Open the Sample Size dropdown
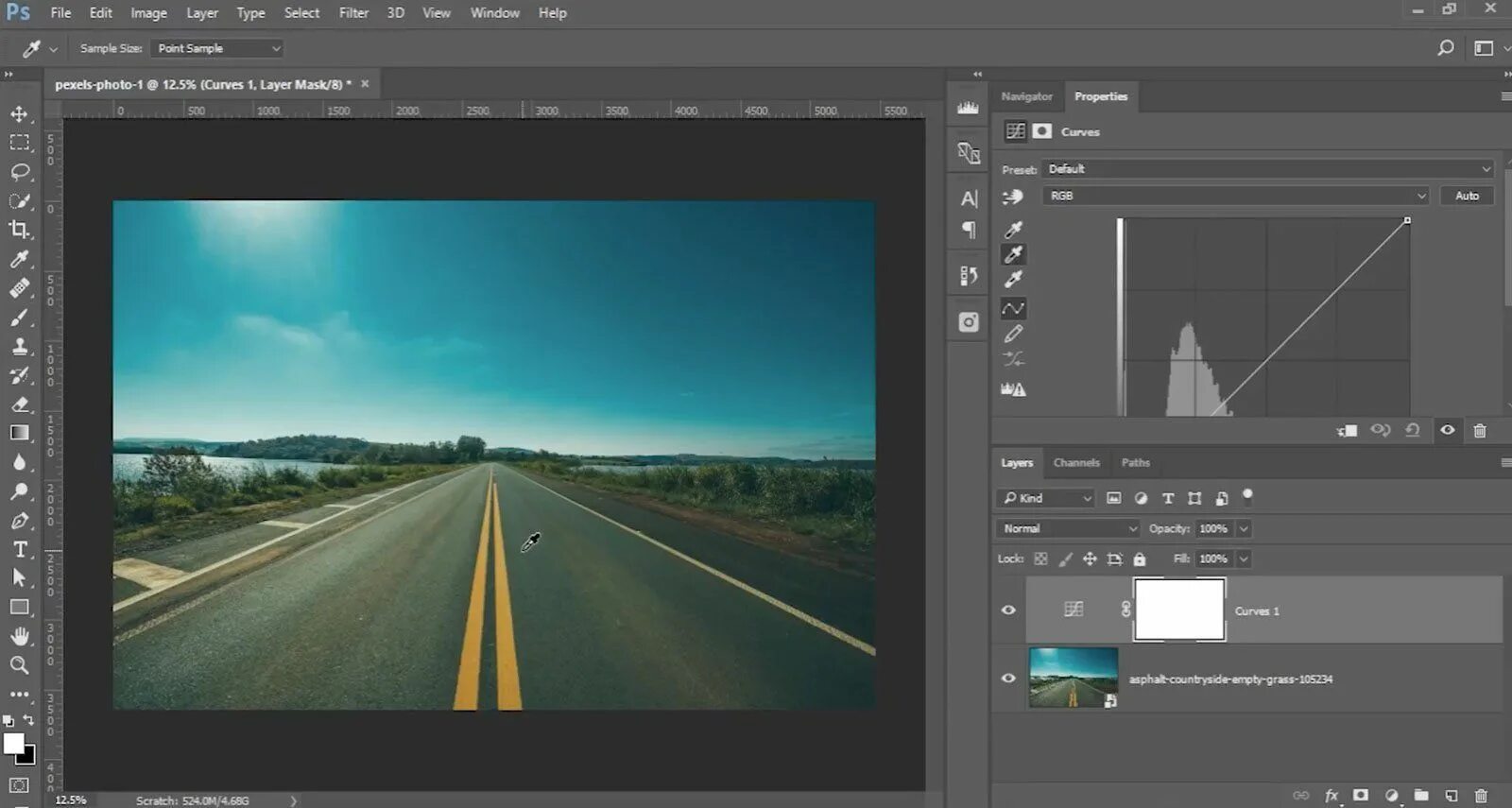Image resolution: width=1512 pixels, height=808 pixels. [216, 48]
